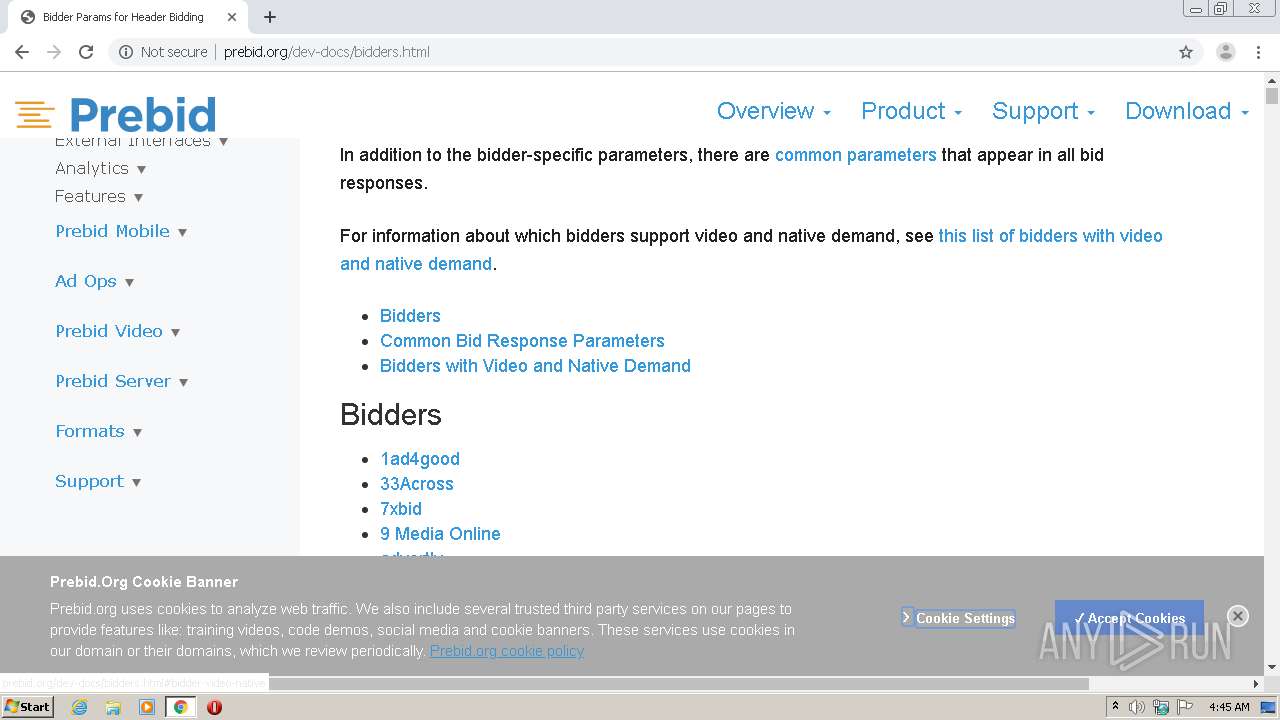Reload the current page
Screen dimensions: 1280x720
86,52
